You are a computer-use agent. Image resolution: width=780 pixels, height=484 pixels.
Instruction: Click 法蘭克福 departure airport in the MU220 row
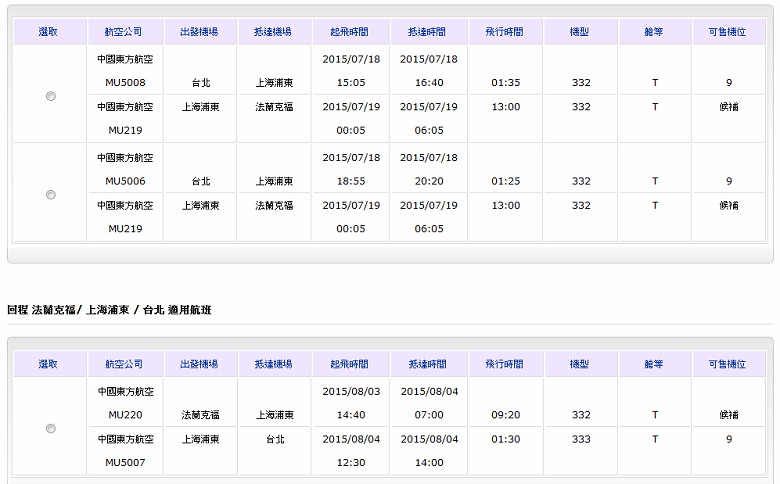[x=200, y=415]
